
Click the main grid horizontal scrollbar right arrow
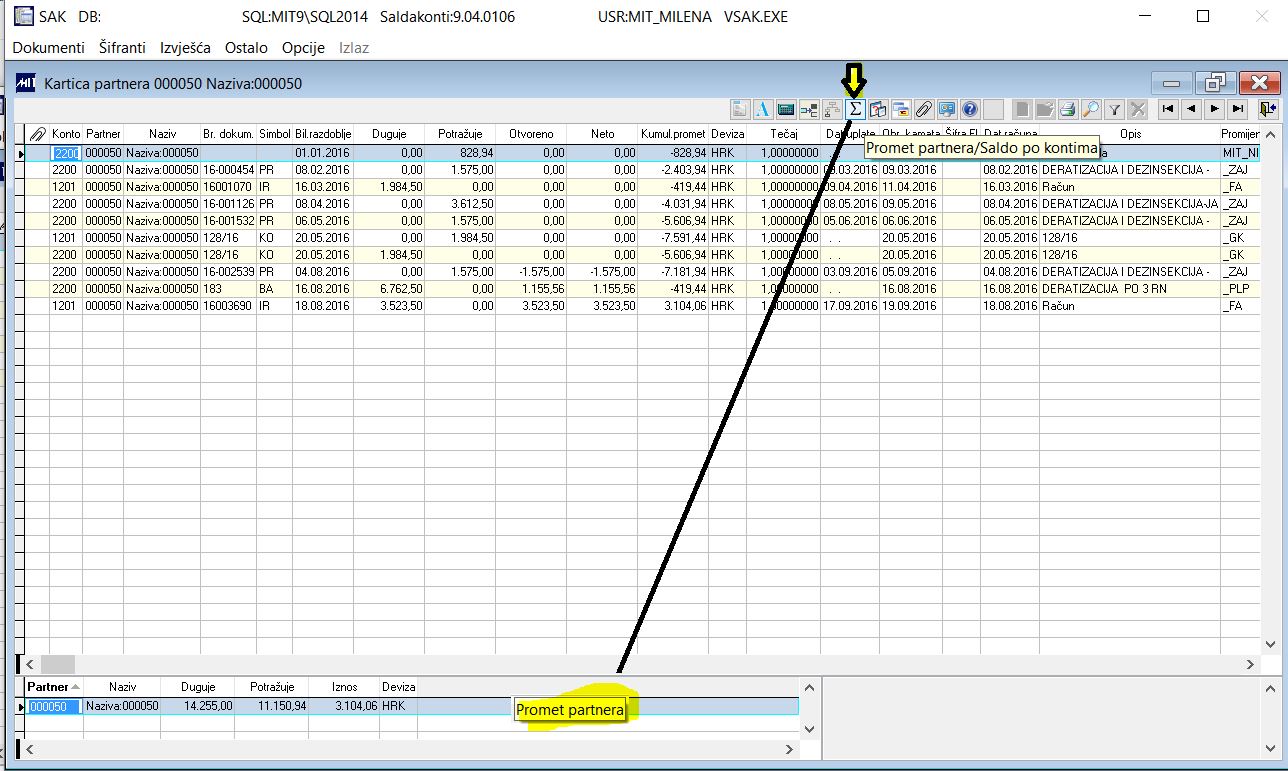[x=1250, y=663]
